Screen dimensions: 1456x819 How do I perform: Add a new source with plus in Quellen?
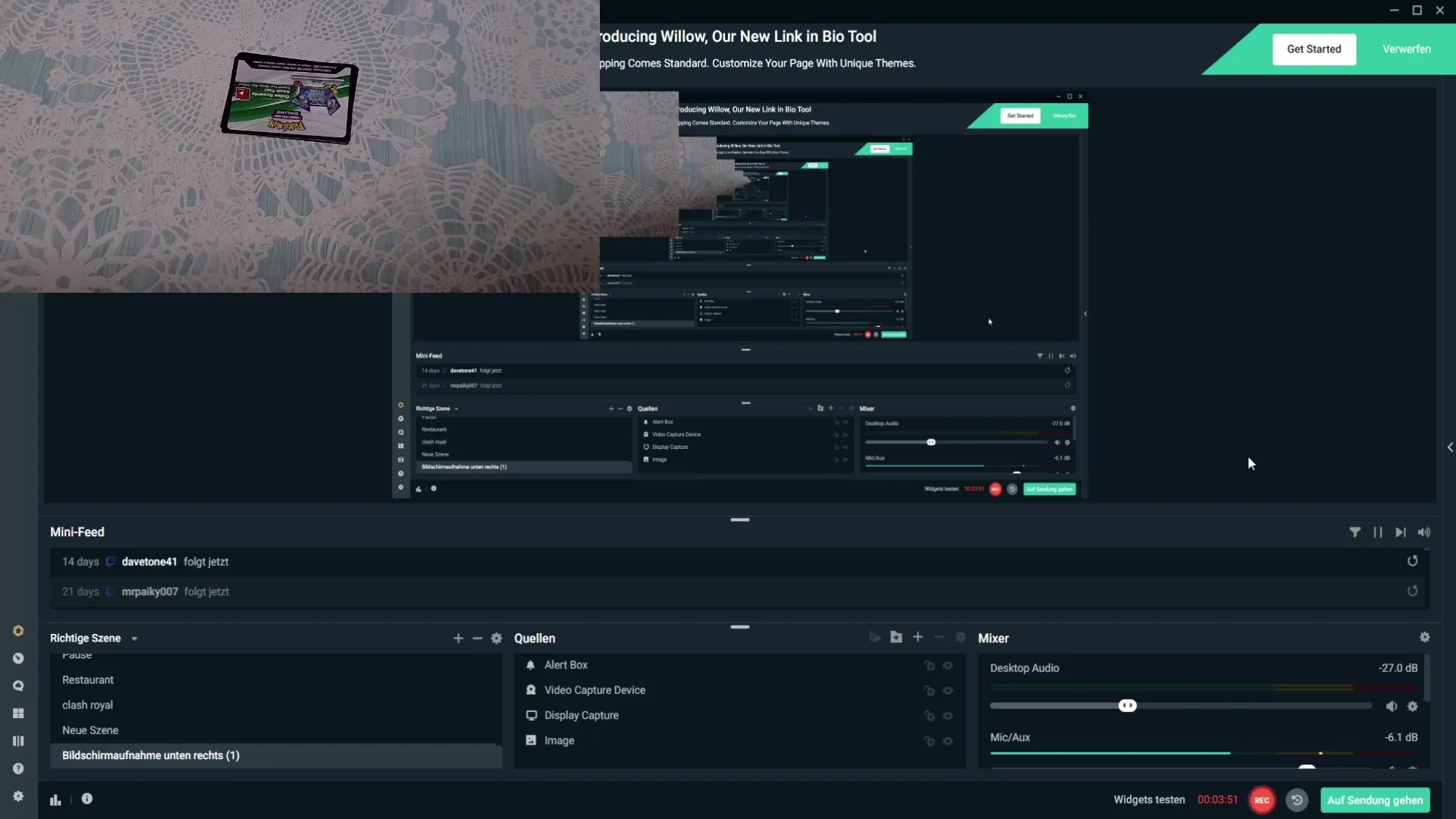[x=918, y=637]
